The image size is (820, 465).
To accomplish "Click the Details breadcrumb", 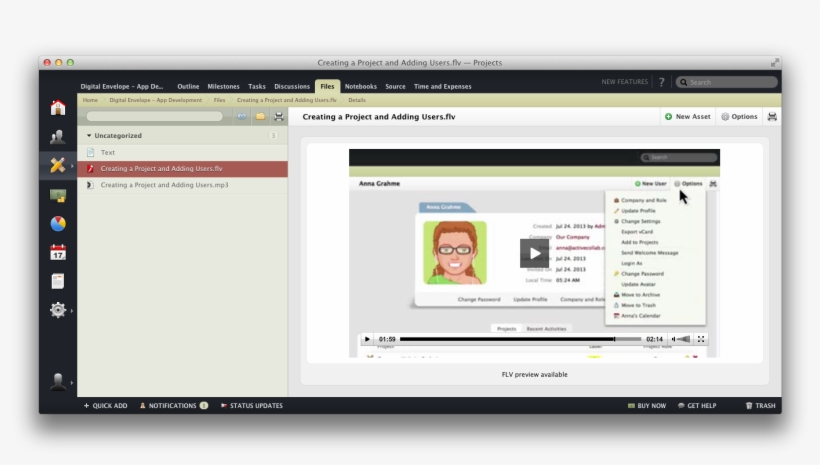I will [357, 100].
